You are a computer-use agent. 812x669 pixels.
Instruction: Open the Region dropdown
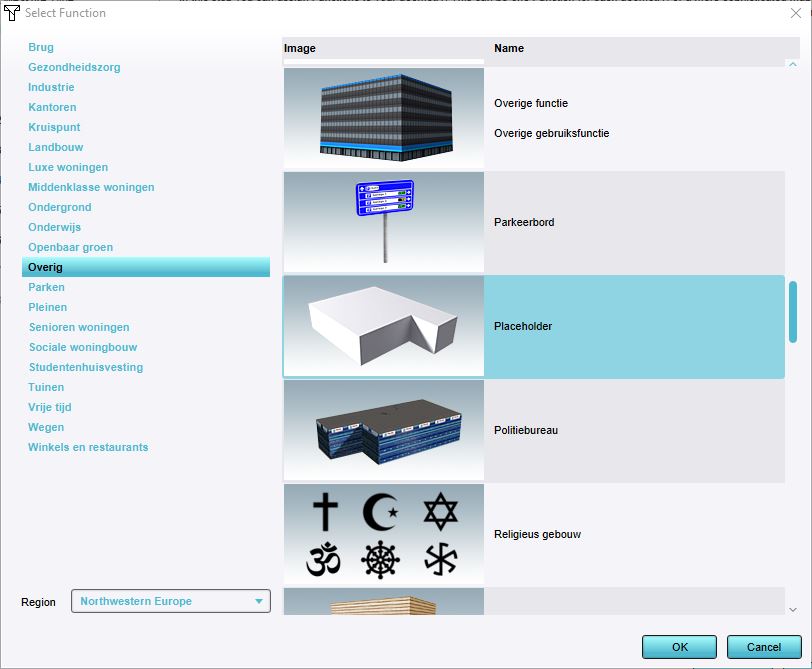tap(171, 601)
